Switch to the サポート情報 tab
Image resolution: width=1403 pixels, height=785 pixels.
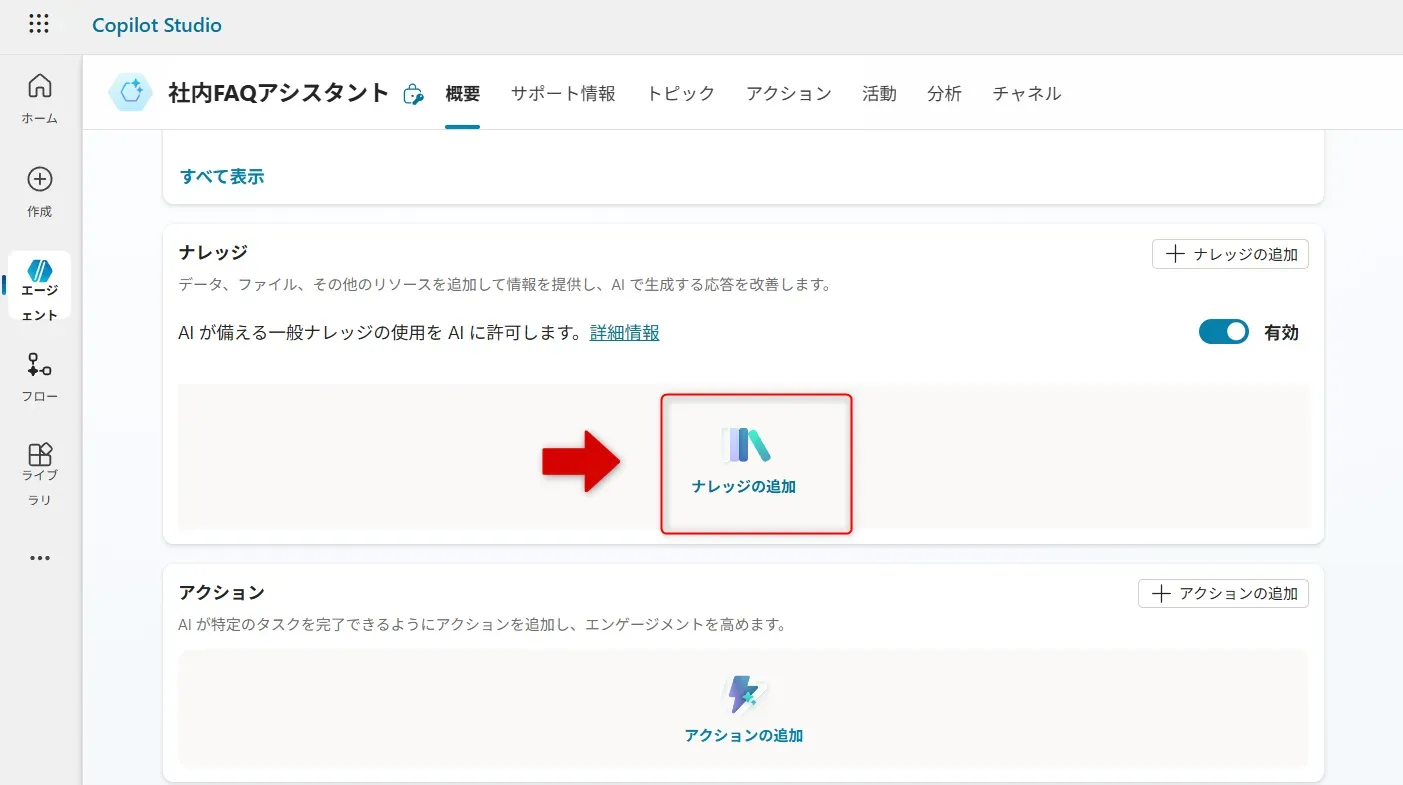pos(563,94)
